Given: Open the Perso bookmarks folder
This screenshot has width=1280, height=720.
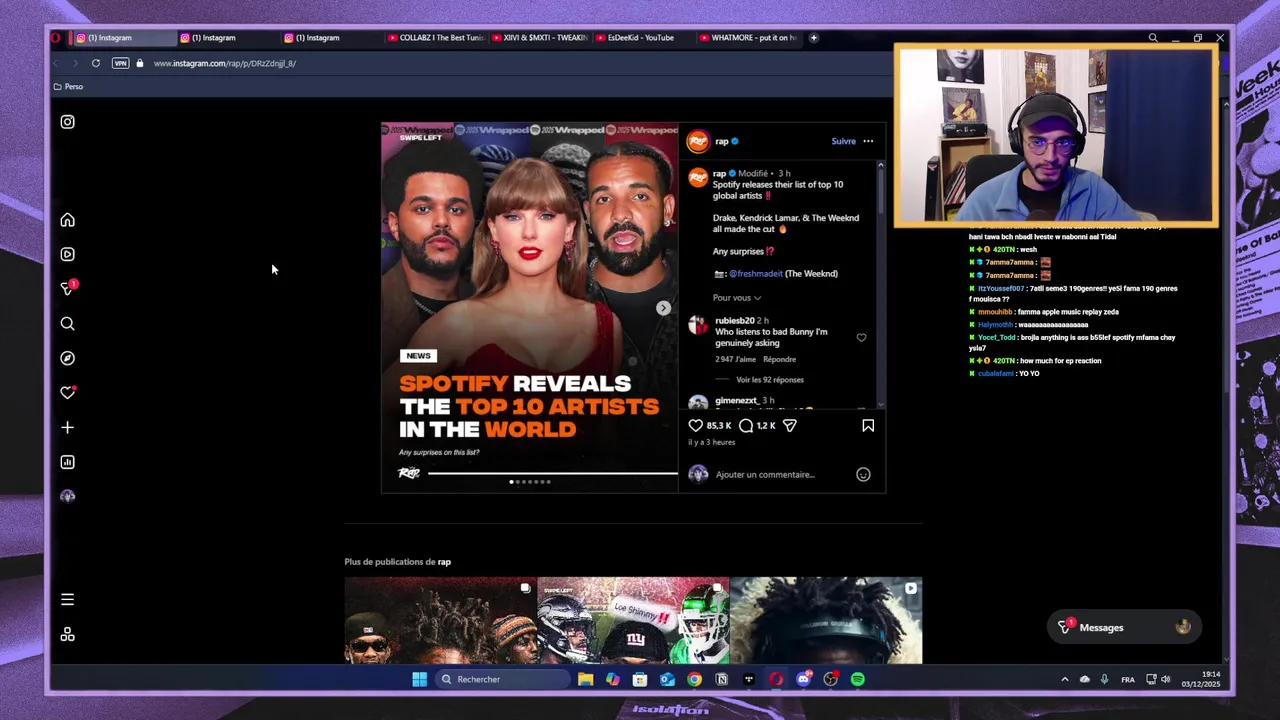Looking at the screenshot, I should [x=68, y=87].
